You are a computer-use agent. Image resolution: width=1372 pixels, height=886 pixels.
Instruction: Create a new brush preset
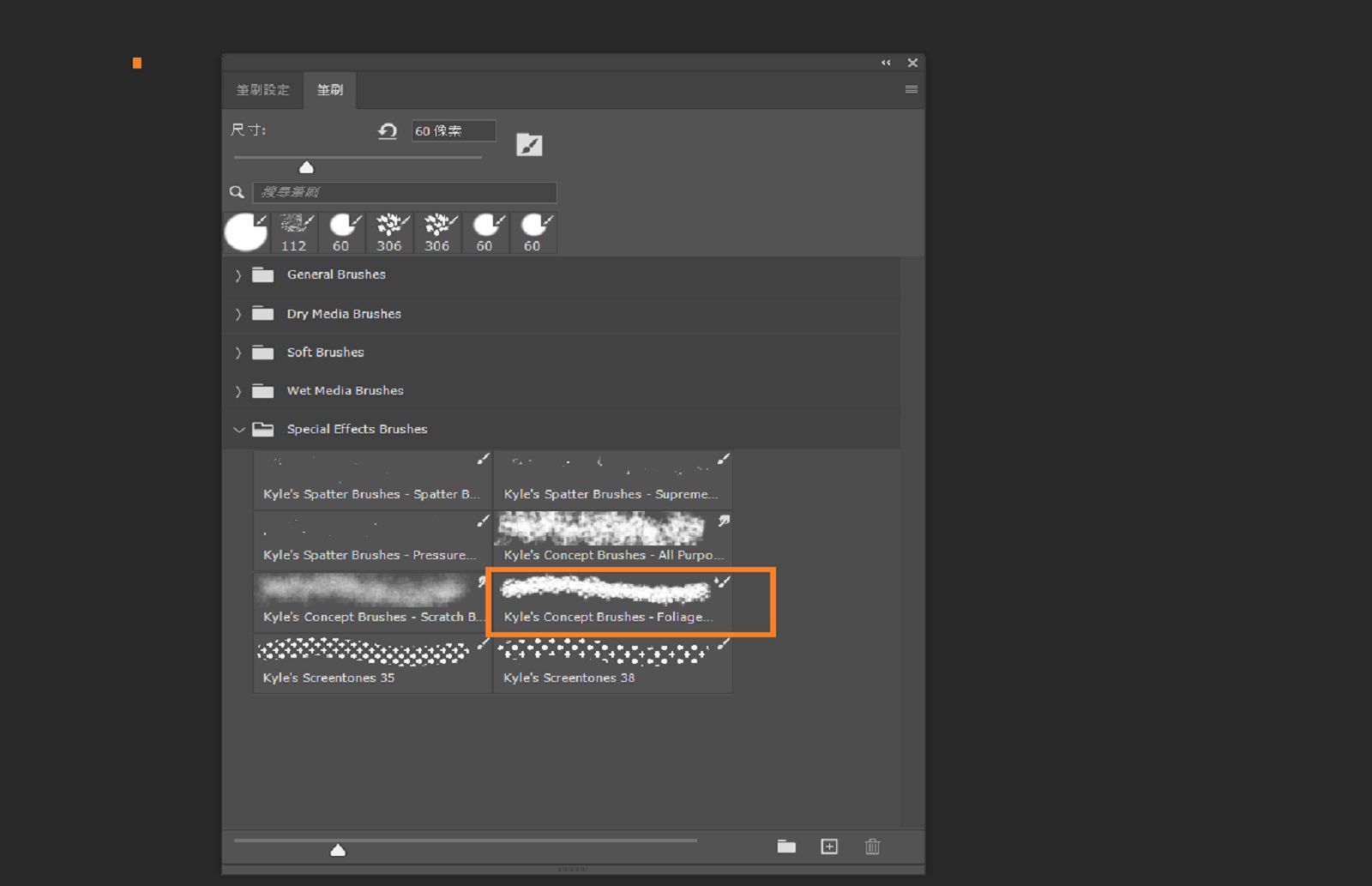[829, 847]
